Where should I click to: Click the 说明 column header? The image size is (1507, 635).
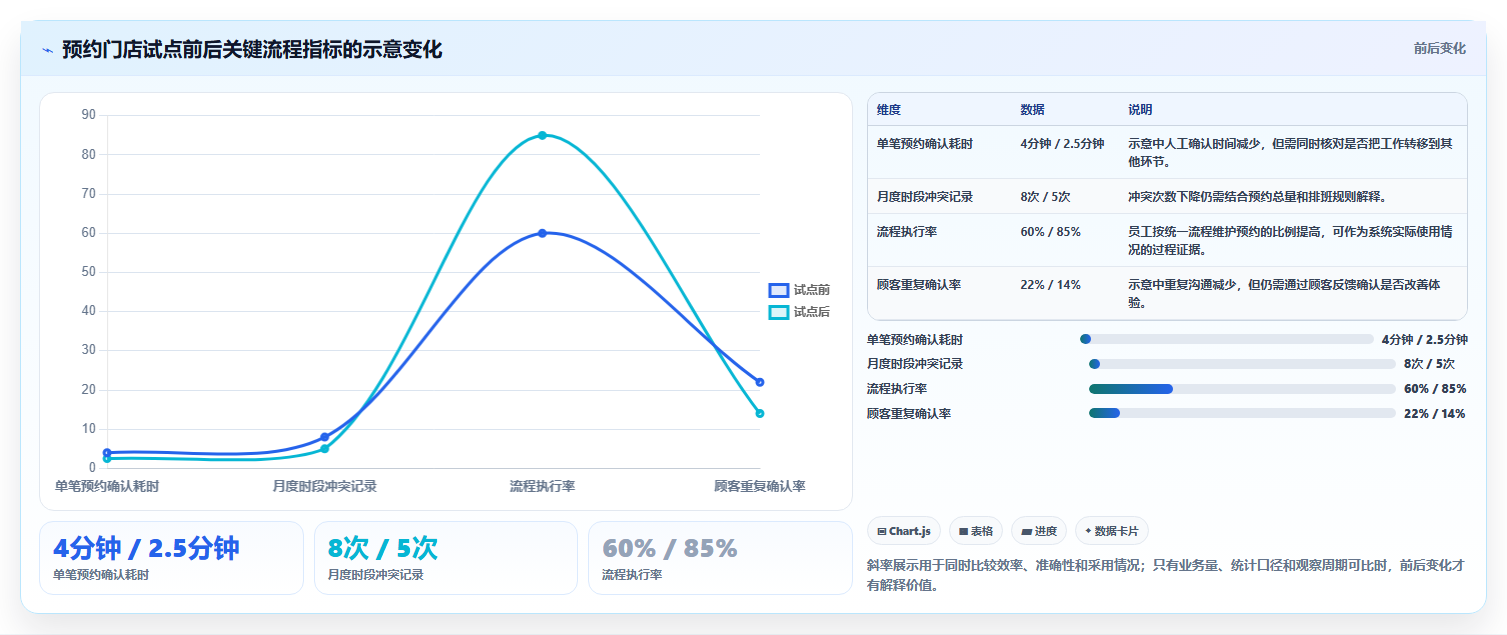(1141, 110)
